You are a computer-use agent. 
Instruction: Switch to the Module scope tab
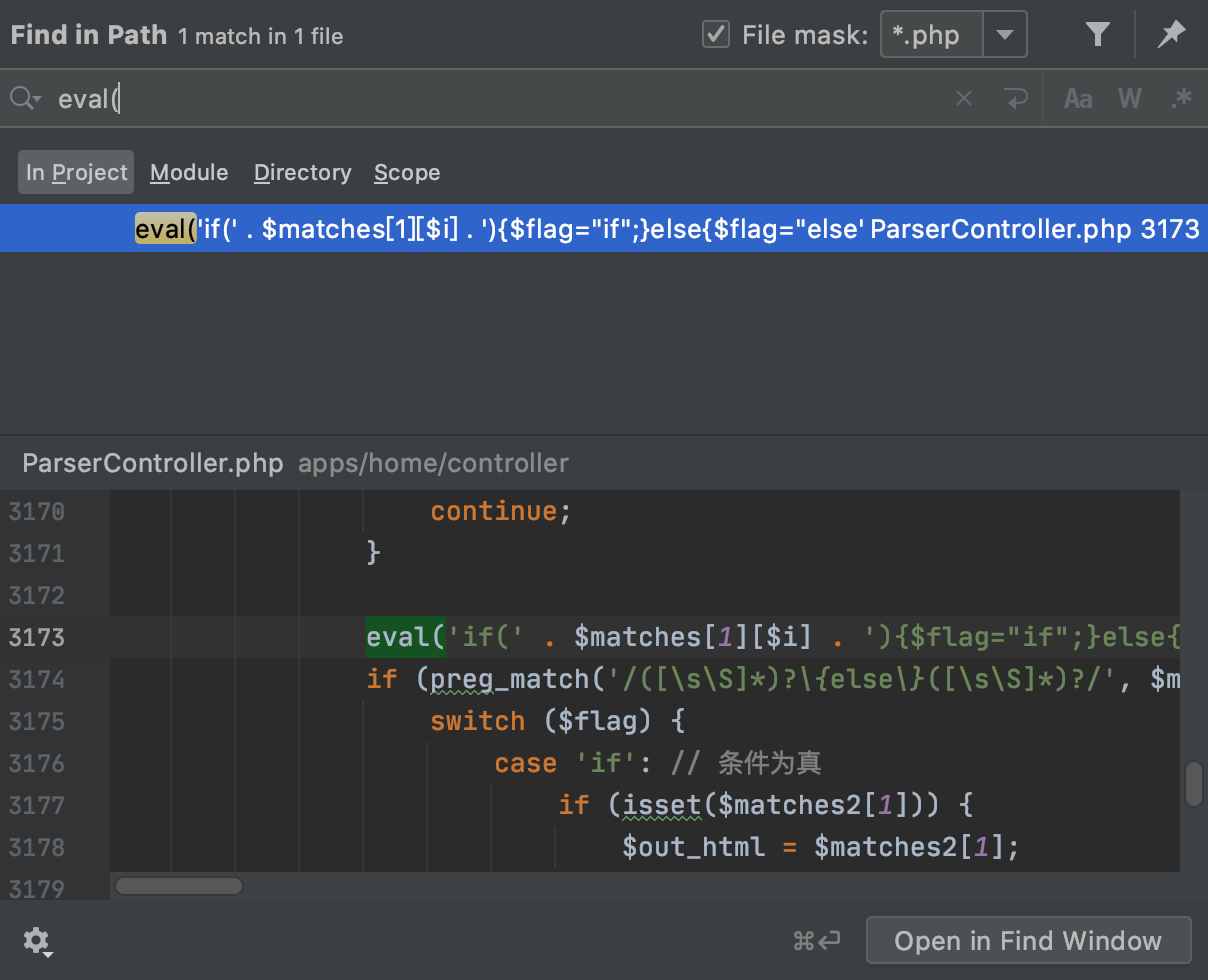point(189,173)
